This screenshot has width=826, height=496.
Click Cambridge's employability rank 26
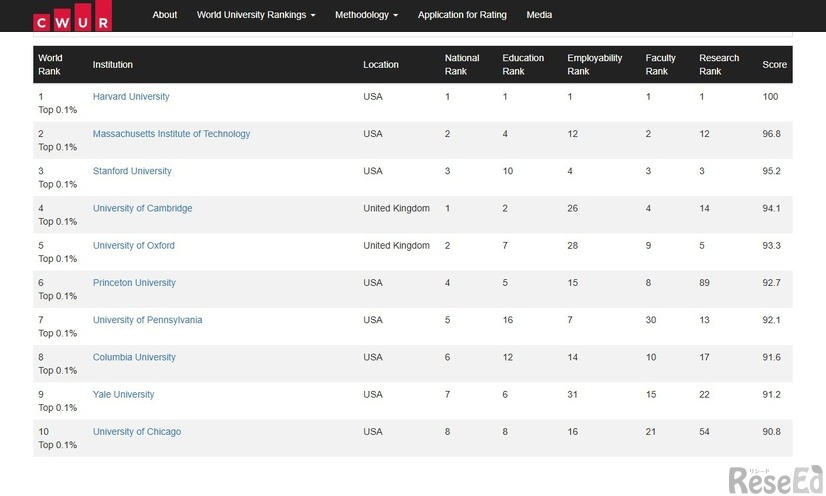pos(573,208)
